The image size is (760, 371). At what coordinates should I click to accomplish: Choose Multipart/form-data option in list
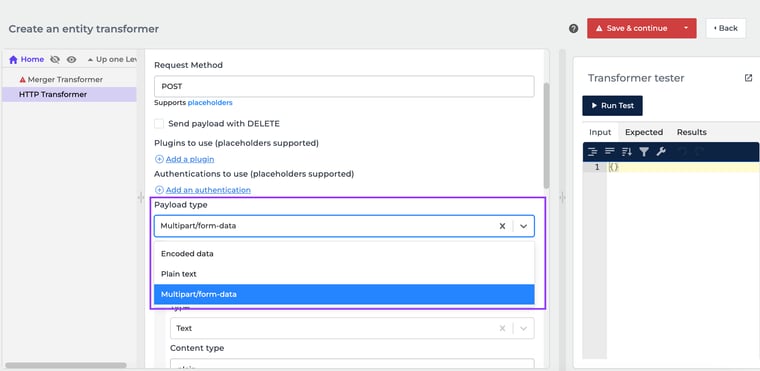[344, 294]
